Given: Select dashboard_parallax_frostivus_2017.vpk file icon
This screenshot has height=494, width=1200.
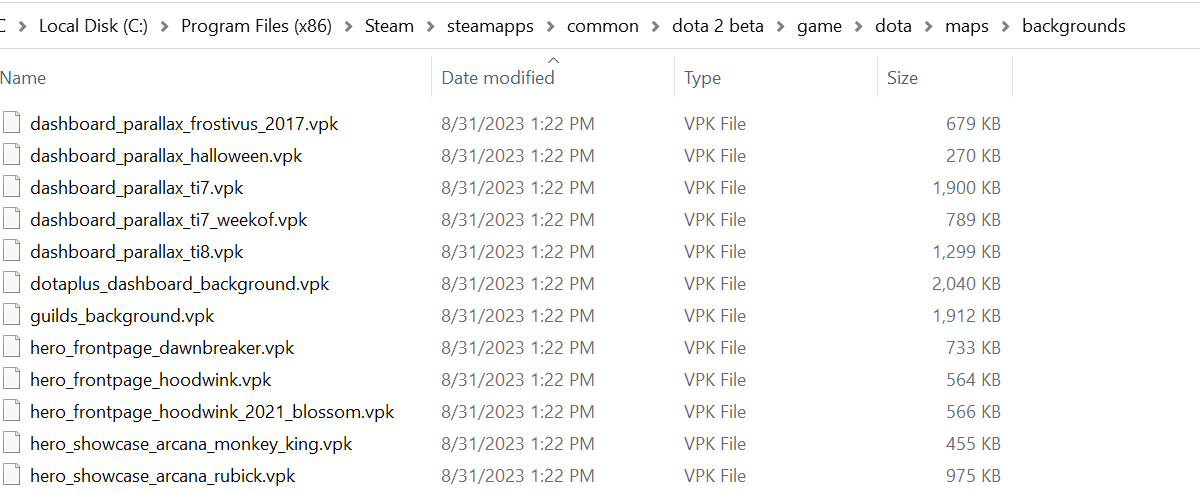Looking at the screenshot, I should click(12, 124).
